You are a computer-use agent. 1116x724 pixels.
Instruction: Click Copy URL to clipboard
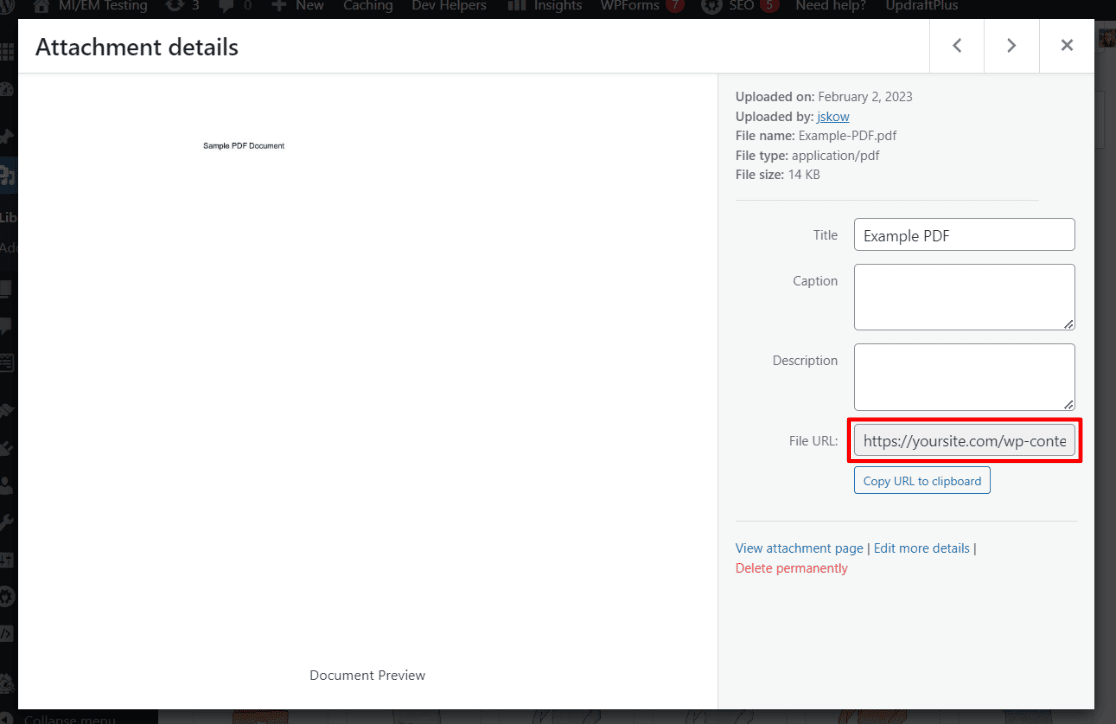point(921,480)
